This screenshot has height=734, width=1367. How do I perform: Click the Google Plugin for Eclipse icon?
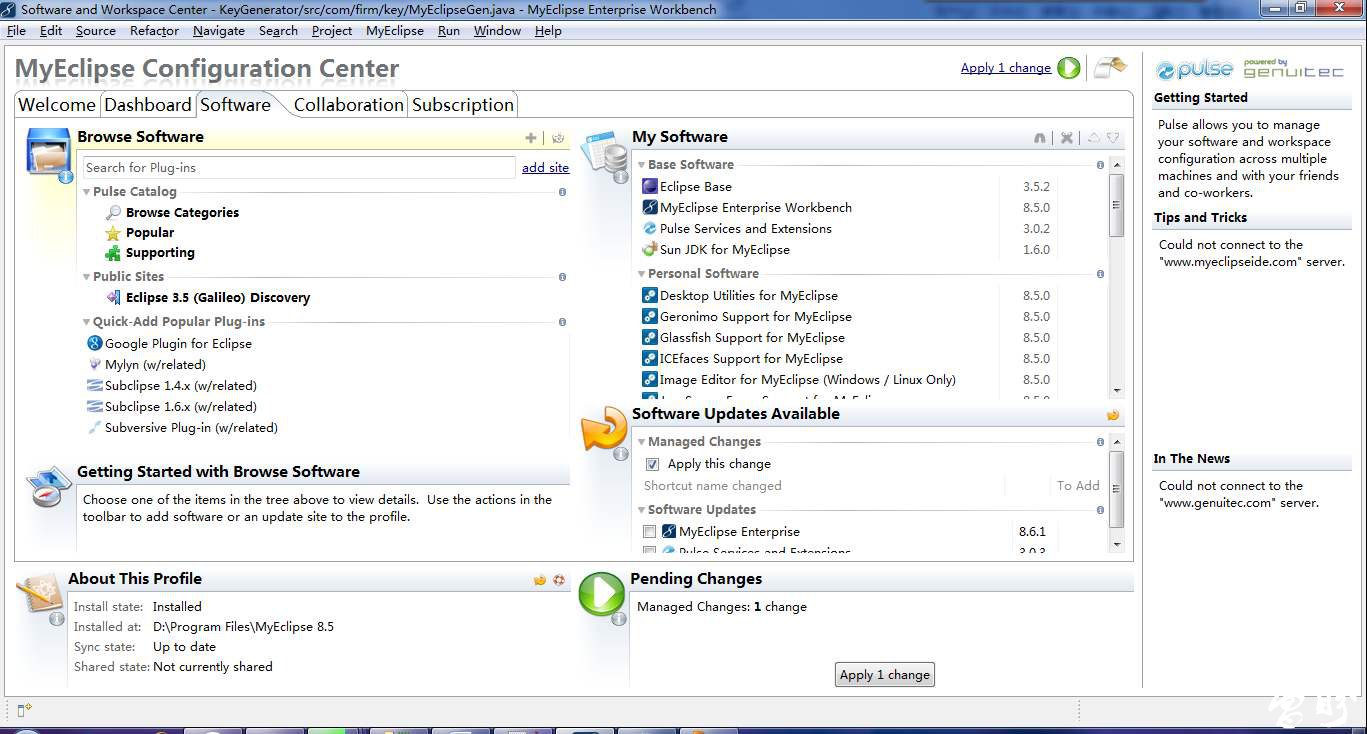pyautogui.click(x=95, y=343)
